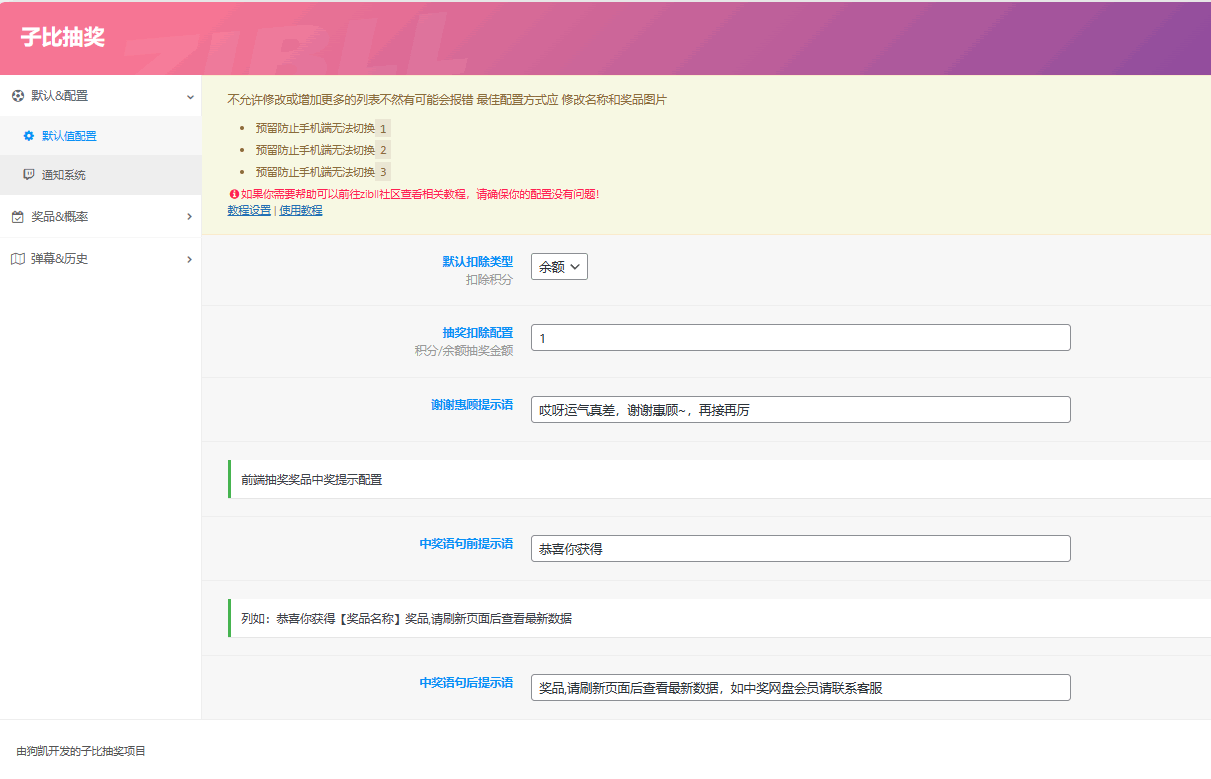
Task: Expand the 奖品&概率 chevron arrow
Action: (x=190, y=217)
